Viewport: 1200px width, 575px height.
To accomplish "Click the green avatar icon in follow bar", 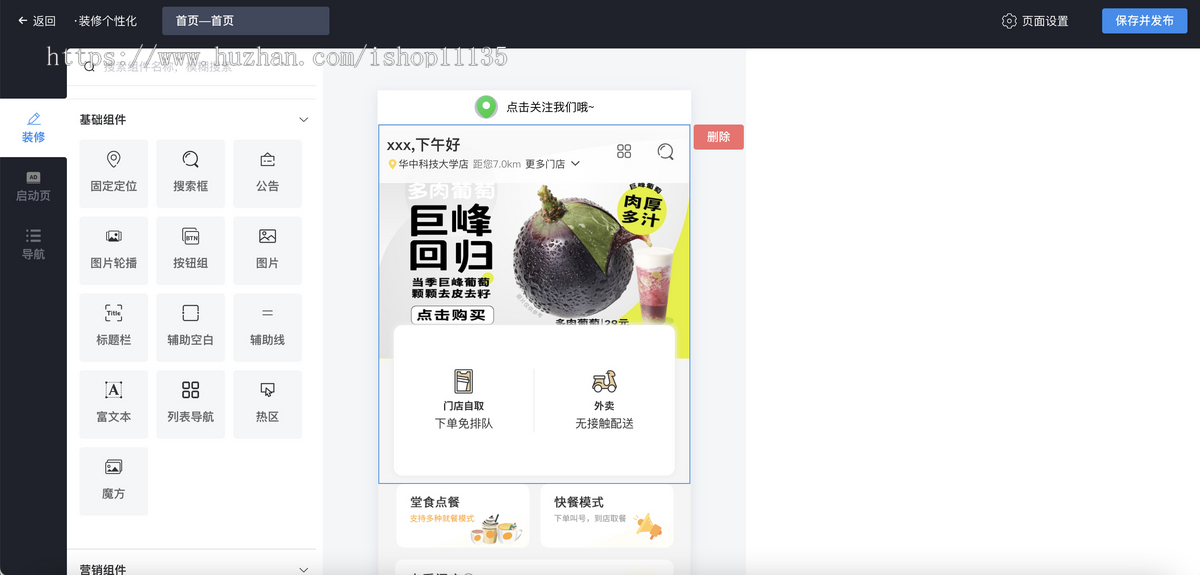I will pyautogui.click(x=486, y=107).
